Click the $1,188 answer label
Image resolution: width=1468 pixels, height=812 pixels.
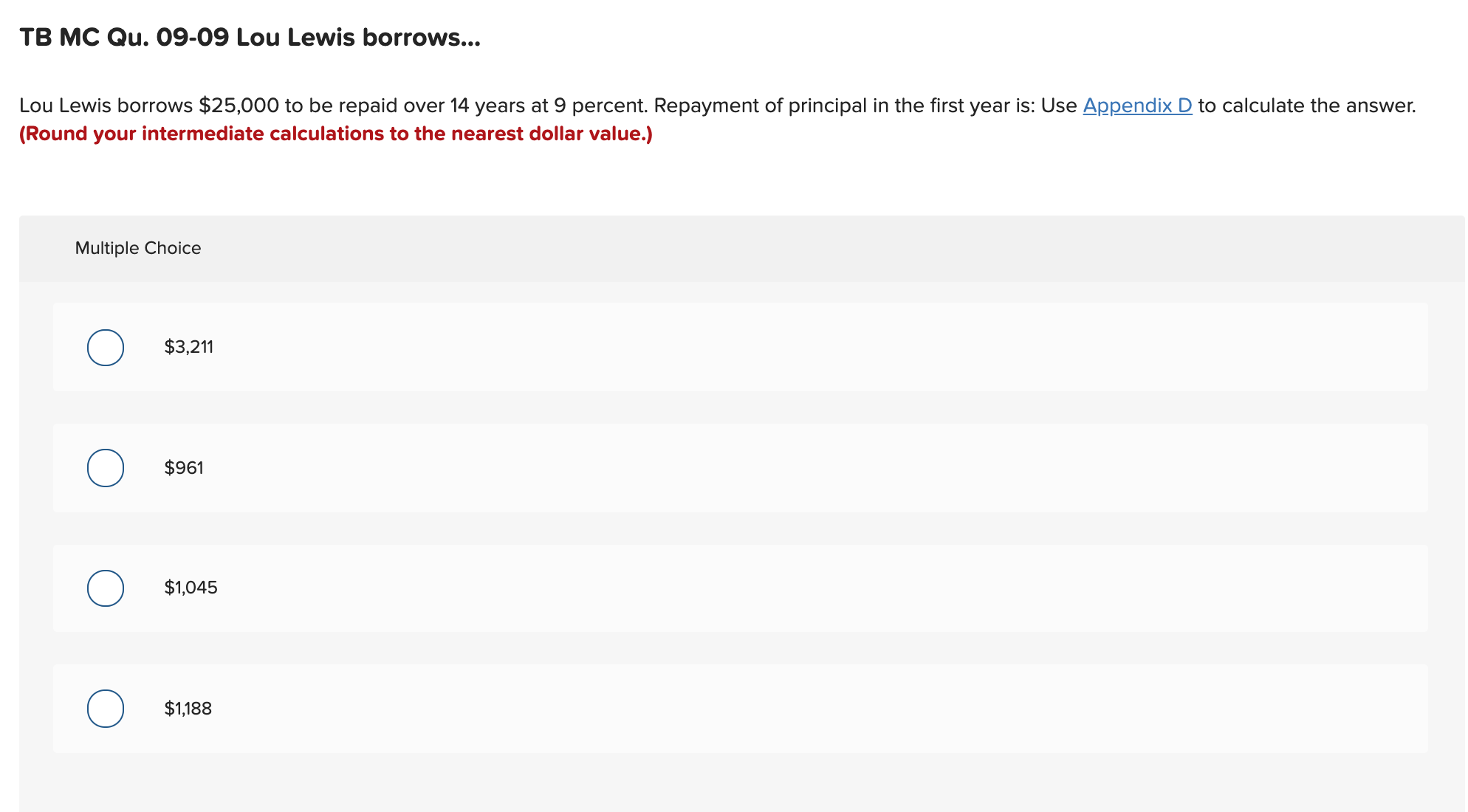[x=187, y=708]
